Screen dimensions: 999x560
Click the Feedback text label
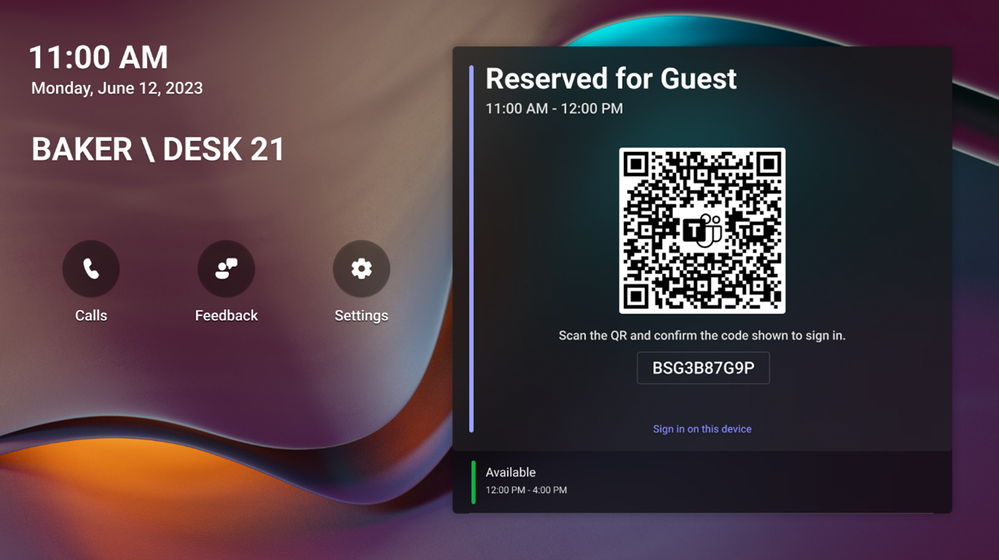point(226,315)
